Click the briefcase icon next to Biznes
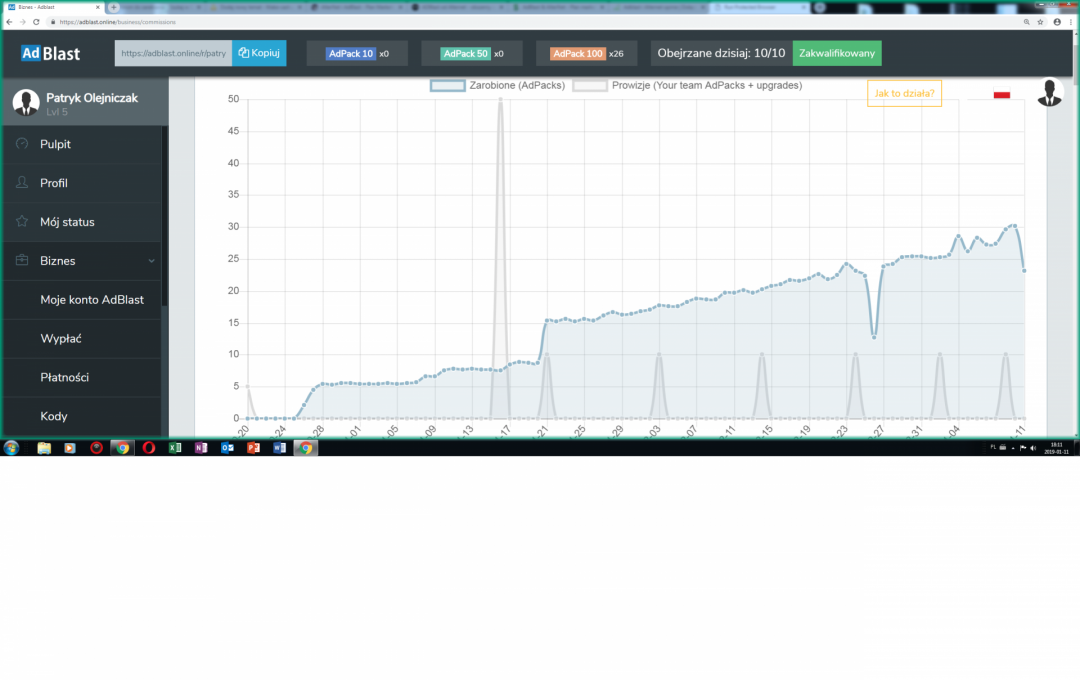 21,260
